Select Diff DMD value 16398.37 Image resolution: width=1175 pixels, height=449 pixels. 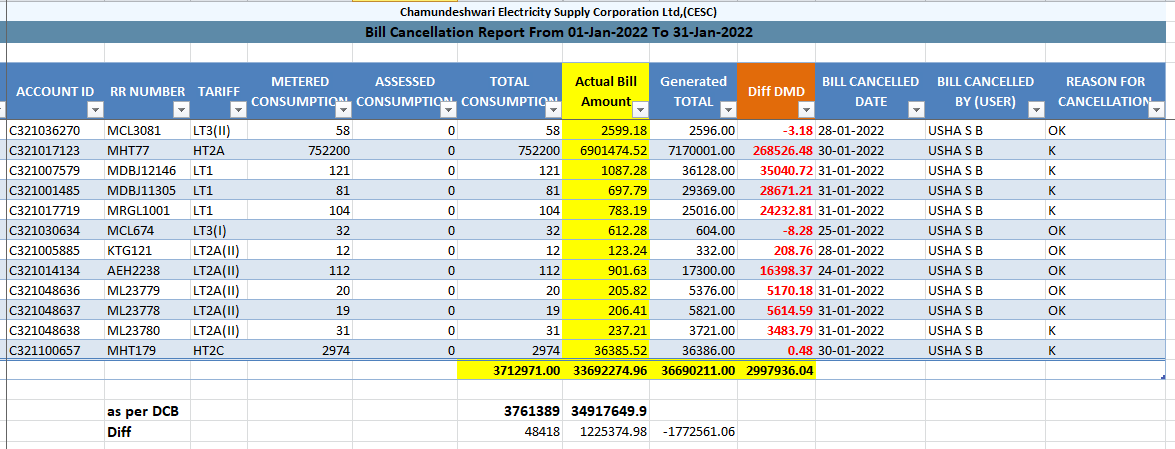point(776,270)
